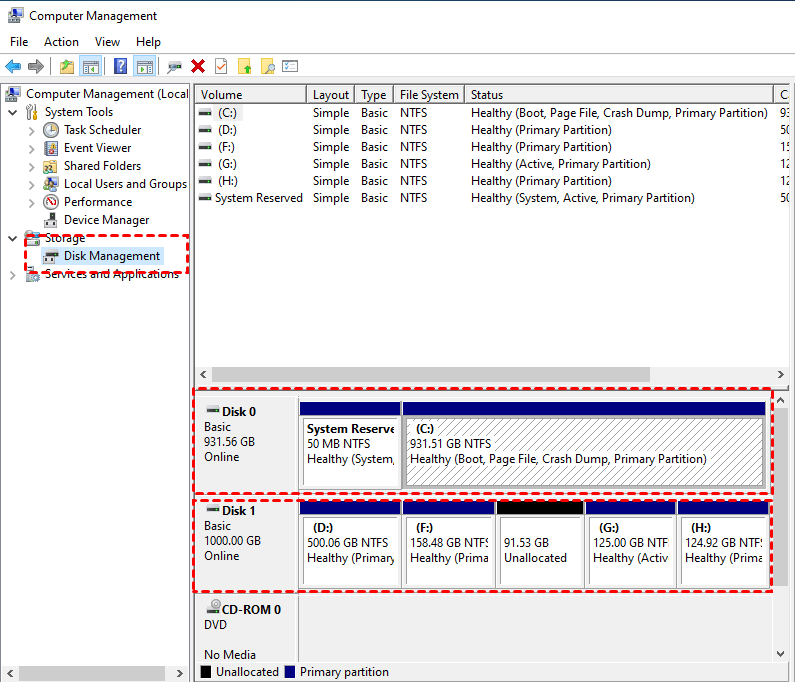Expand the Event Viewer node
The width and height of the screenshot is (795, 682).
(x=31, y=149)
